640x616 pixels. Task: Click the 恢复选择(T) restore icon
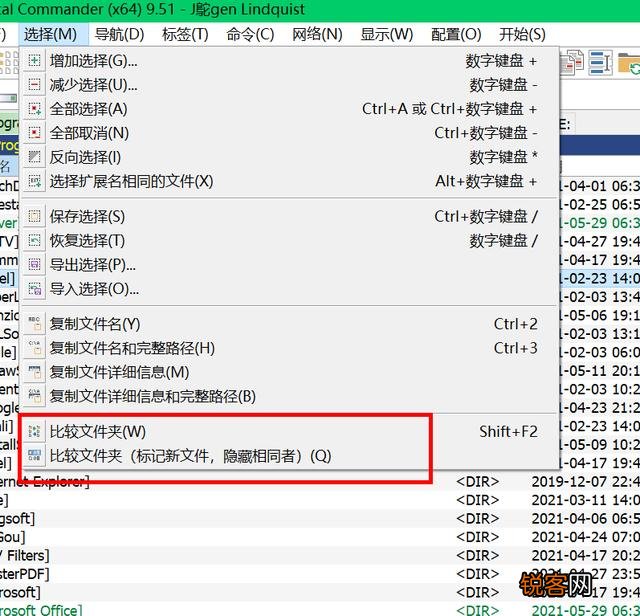(34, 240)
